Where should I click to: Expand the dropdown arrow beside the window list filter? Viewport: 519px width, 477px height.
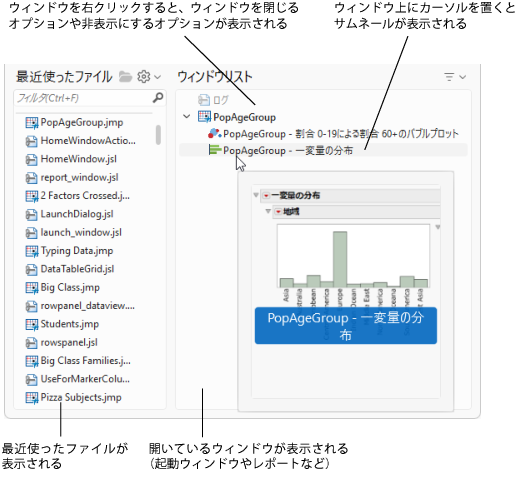462,77
